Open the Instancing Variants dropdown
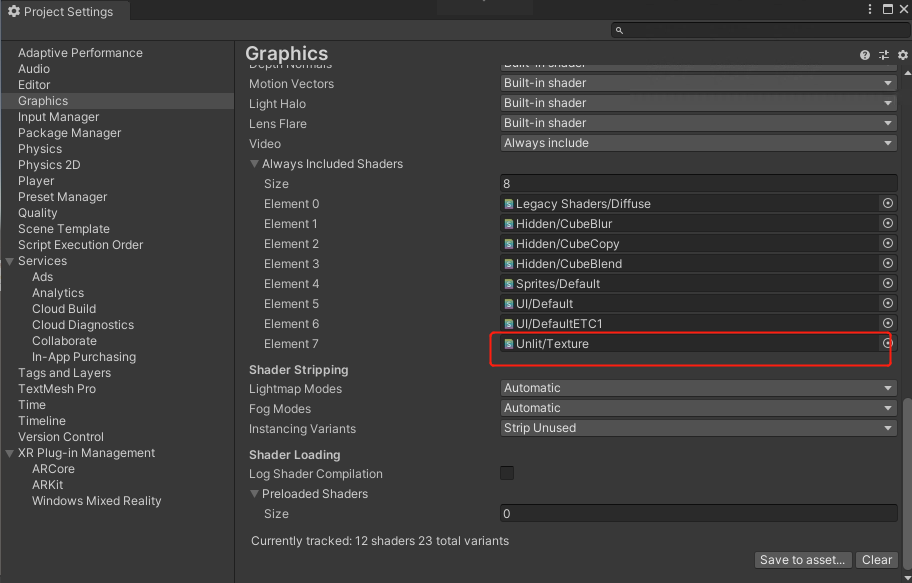Viewport: 912px width, 583px height. (x=698, y=428)
